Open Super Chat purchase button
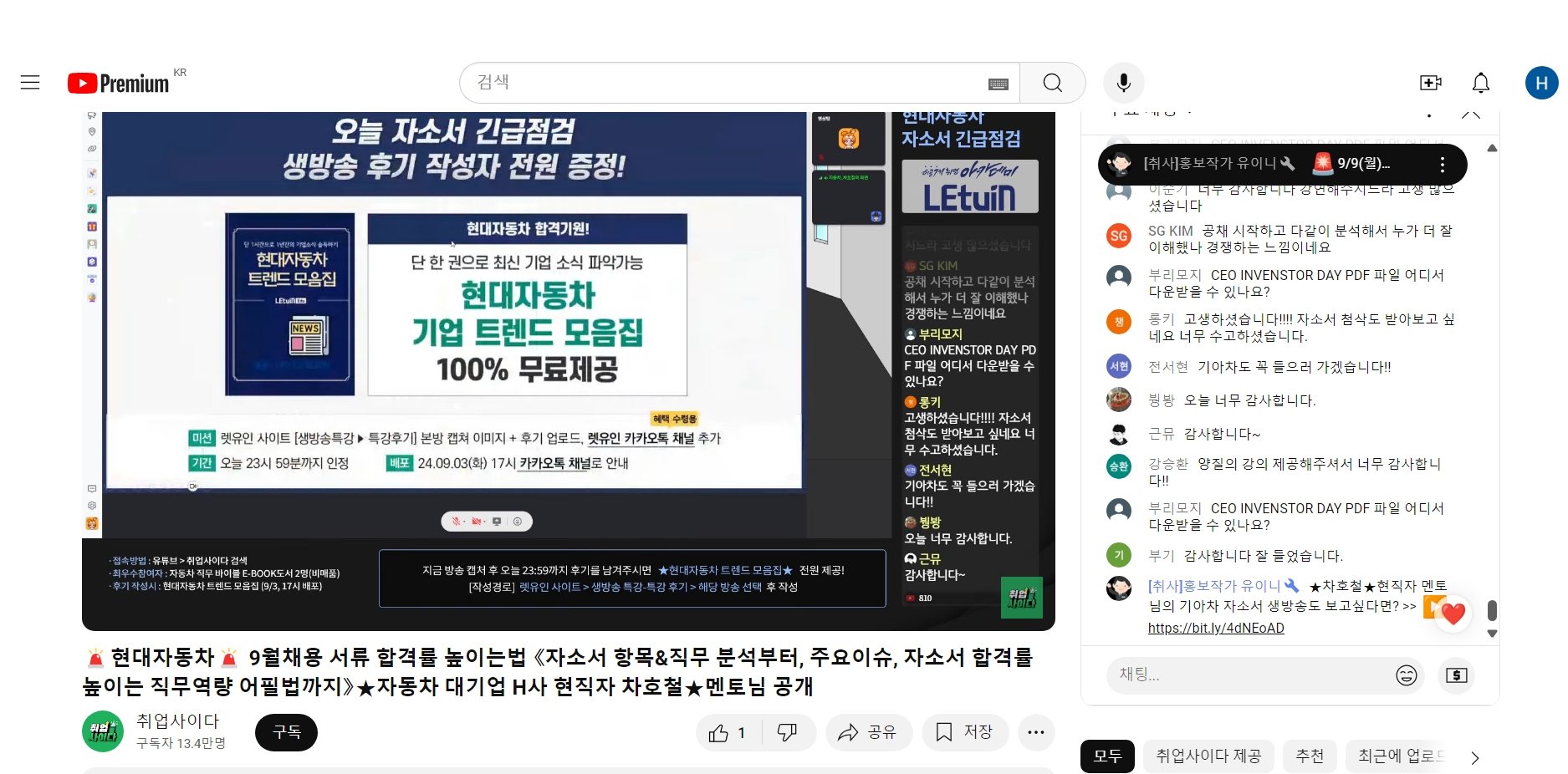 [x=1456, y=675]
